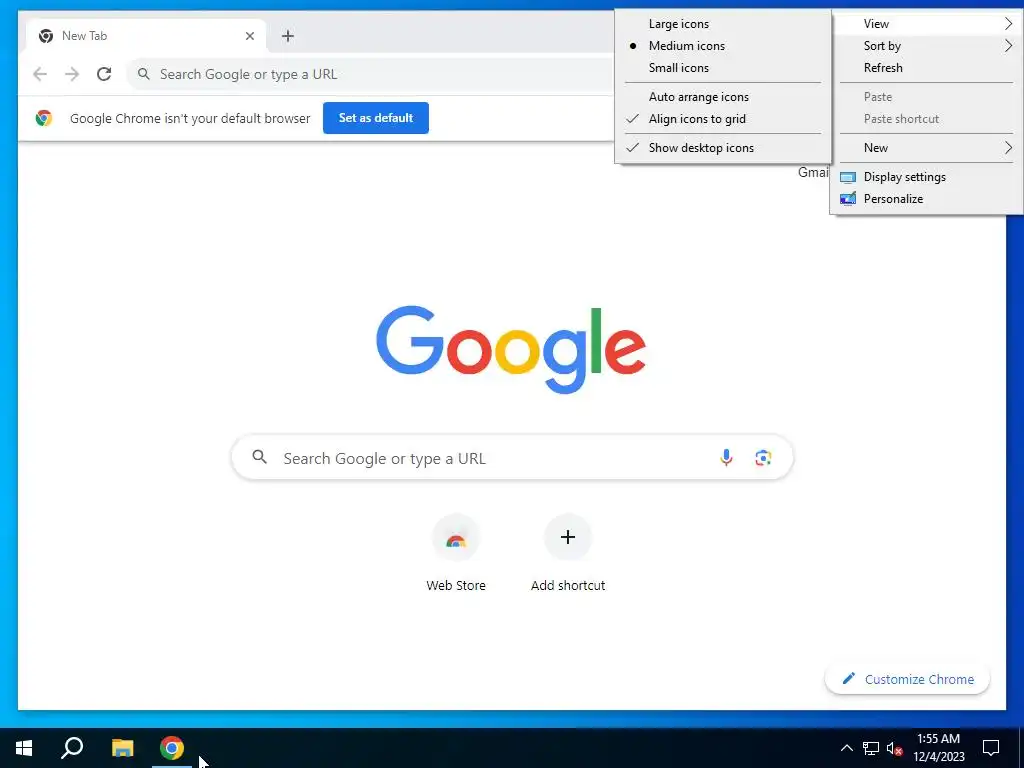Expand the View submenu
This screenshot has width=1024, height=768.
click(926, 24)
